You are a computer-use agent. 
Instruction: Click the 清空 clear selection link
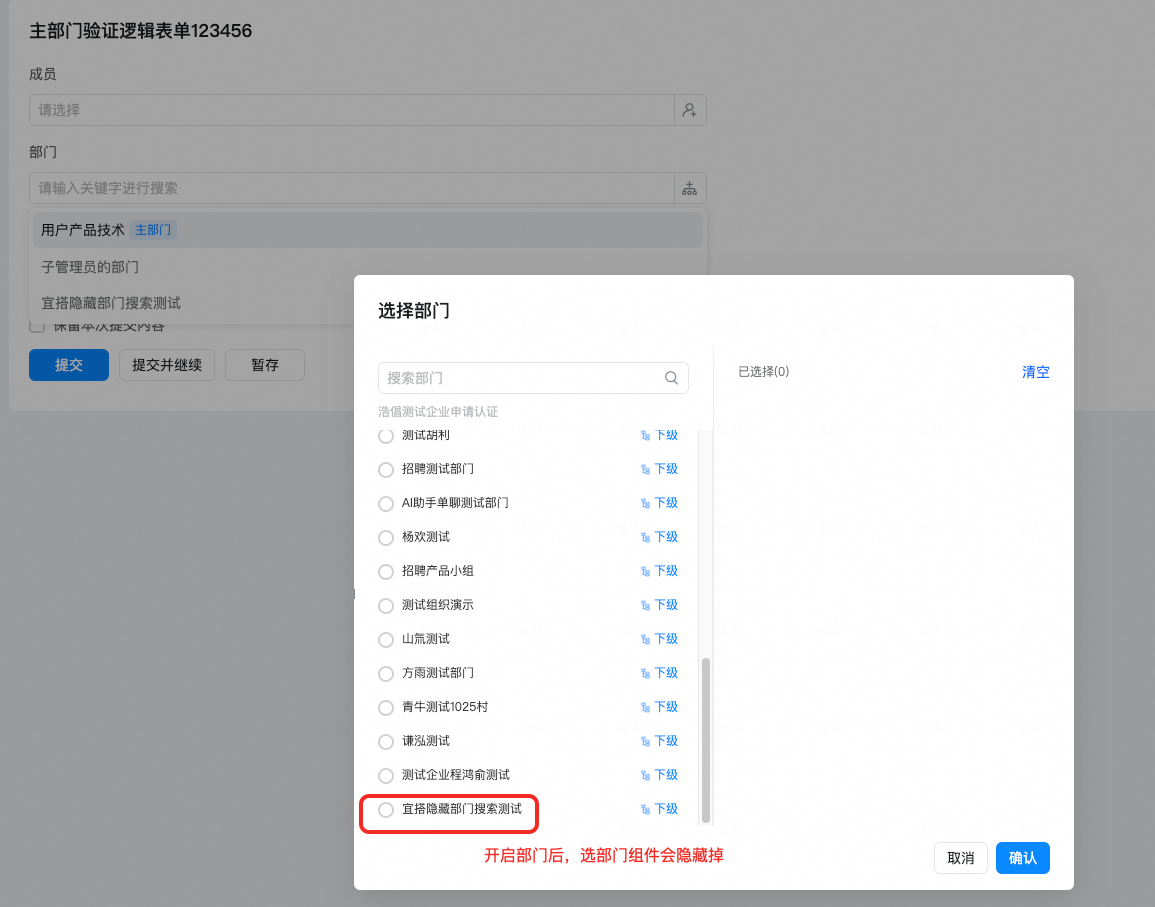(1035, 372)
